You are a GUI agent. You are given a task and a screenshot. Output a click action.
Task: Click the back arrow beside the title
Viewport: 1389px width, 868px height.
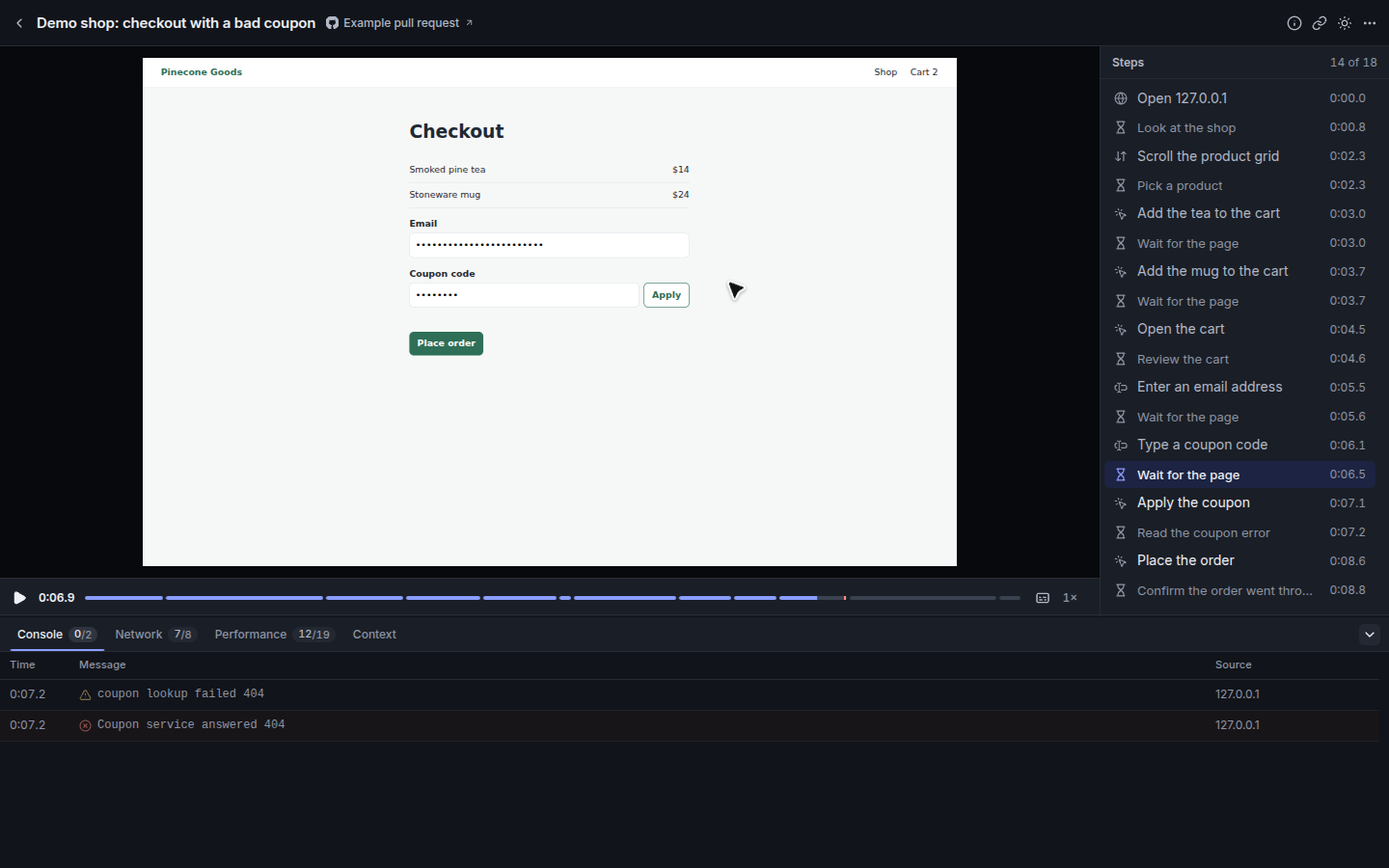coord(19,23)
